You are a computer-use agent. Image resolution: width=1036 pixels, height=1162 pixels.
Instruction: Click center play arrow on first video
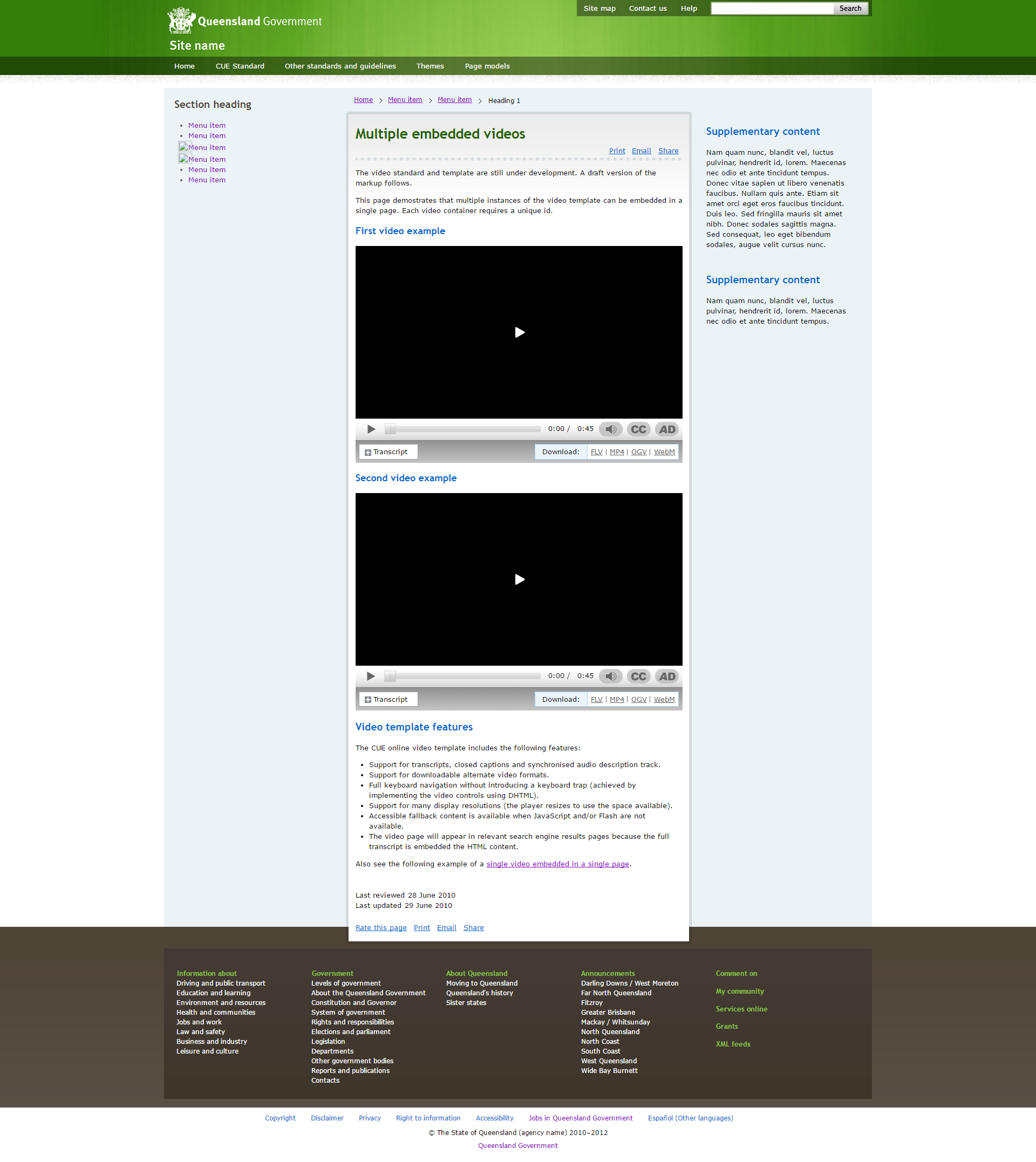519,332
